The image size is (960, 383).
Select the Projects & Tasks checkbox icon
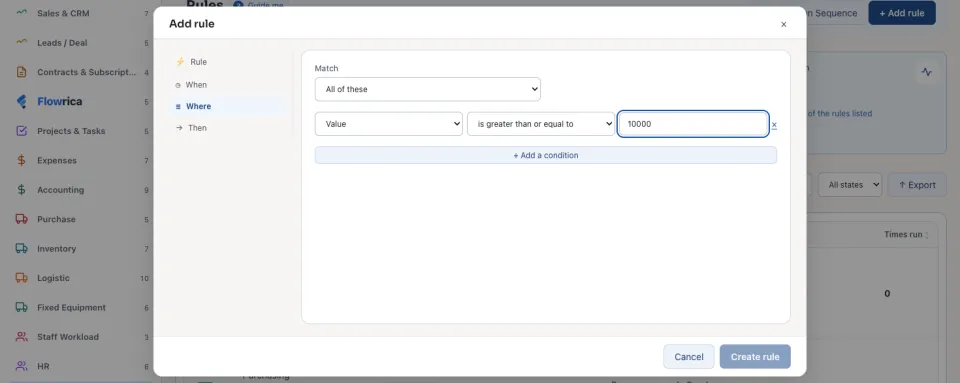pos(21,131)
